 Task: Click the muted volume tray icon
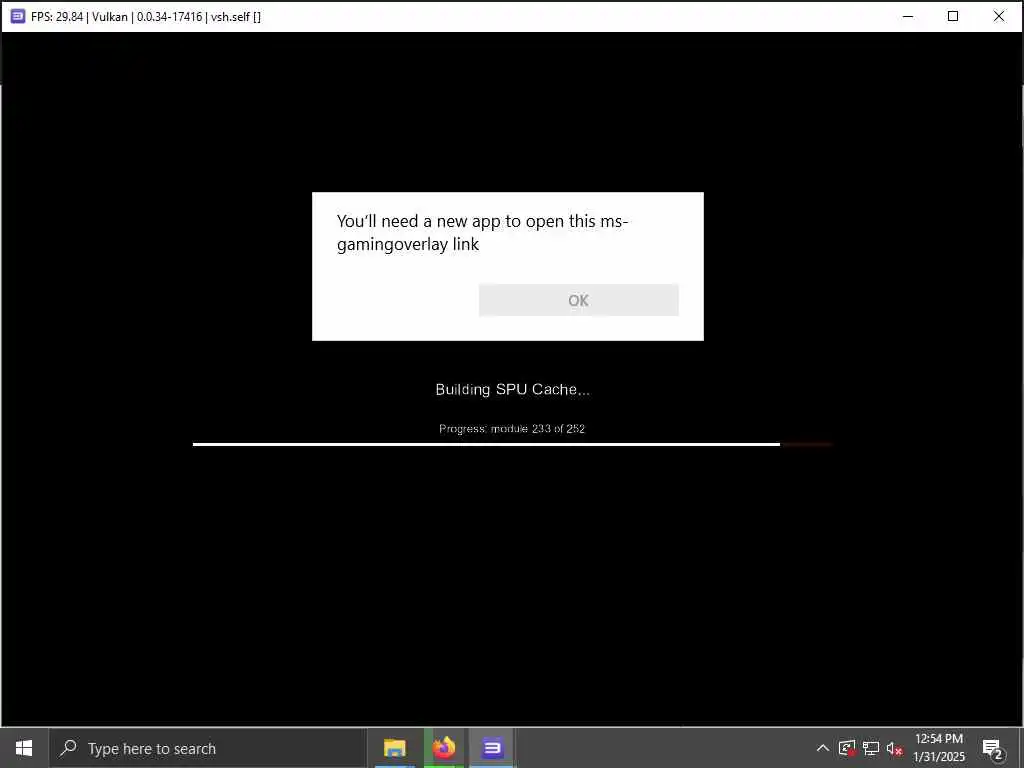895,748
